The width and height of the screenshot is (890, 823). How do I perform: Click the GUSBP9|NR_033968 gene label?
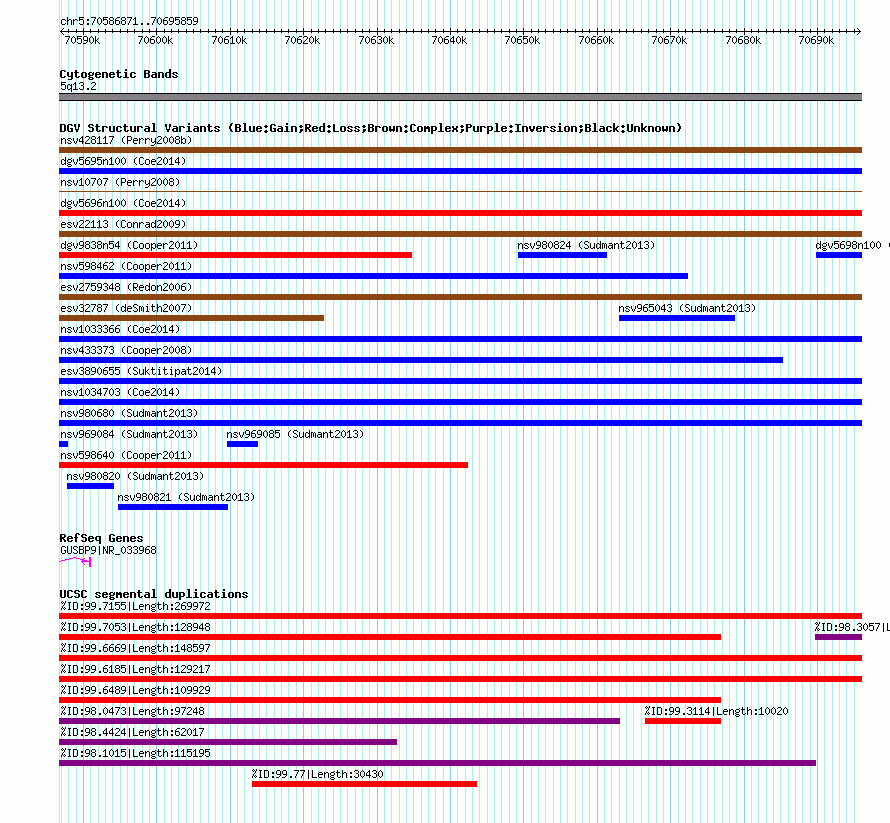[108, 550]
